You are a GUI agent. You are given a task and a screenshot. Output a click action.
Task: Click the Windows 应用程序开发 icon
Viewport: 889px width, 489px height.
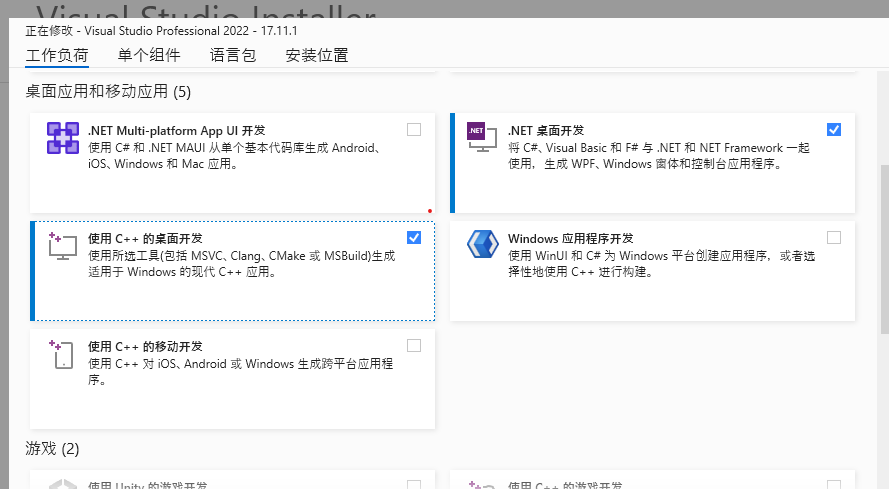[482, 244]
